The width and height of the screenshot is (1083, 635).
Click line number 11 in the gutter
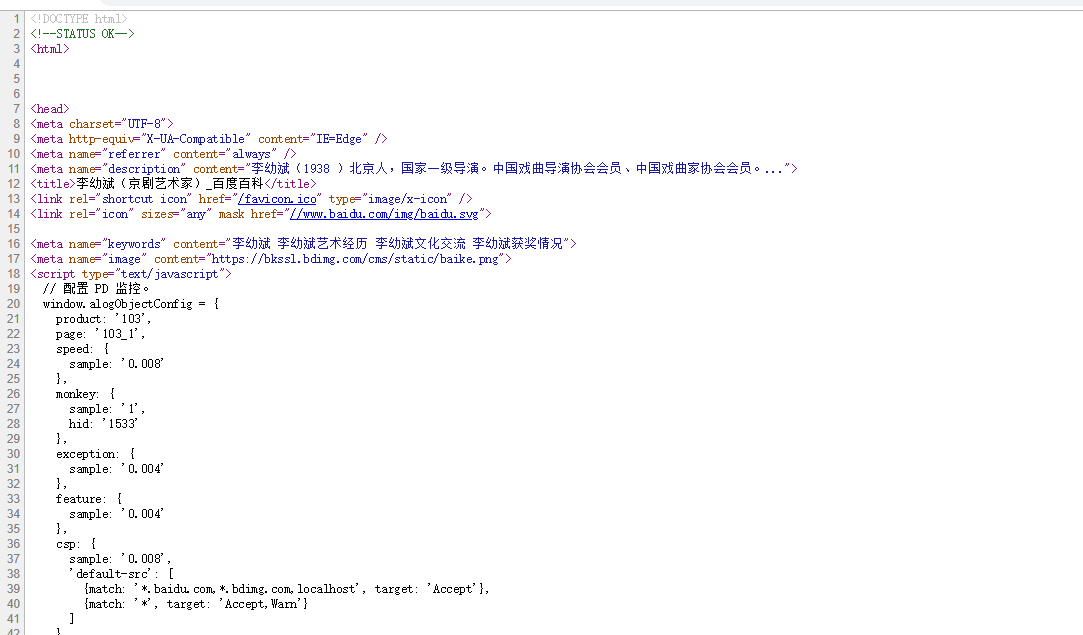pyautogui.click(x=13, y=169)
